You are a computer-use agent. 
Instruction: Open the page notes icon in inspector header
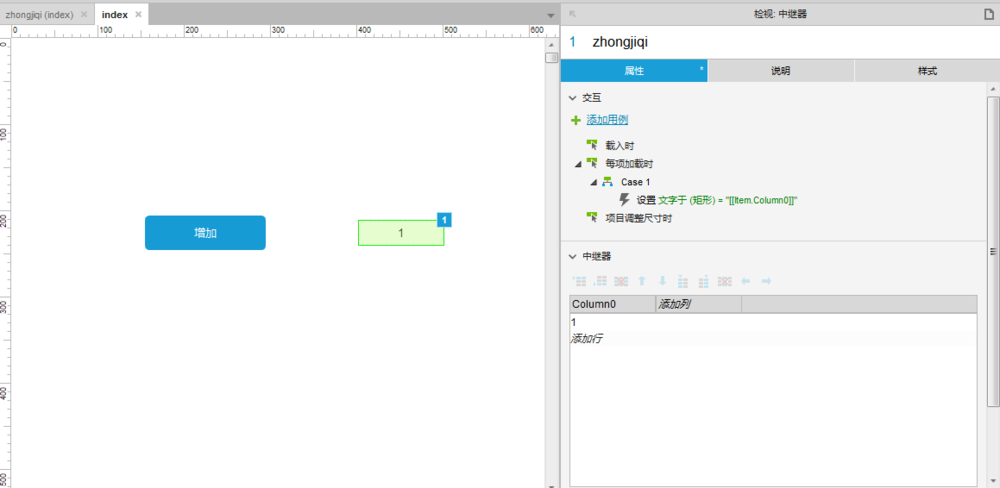[x=989, y=13]
